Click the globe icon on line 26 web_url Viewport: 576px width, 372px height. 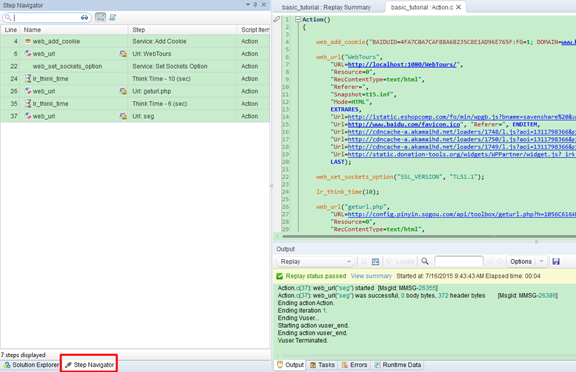click(x=28, y=91)
